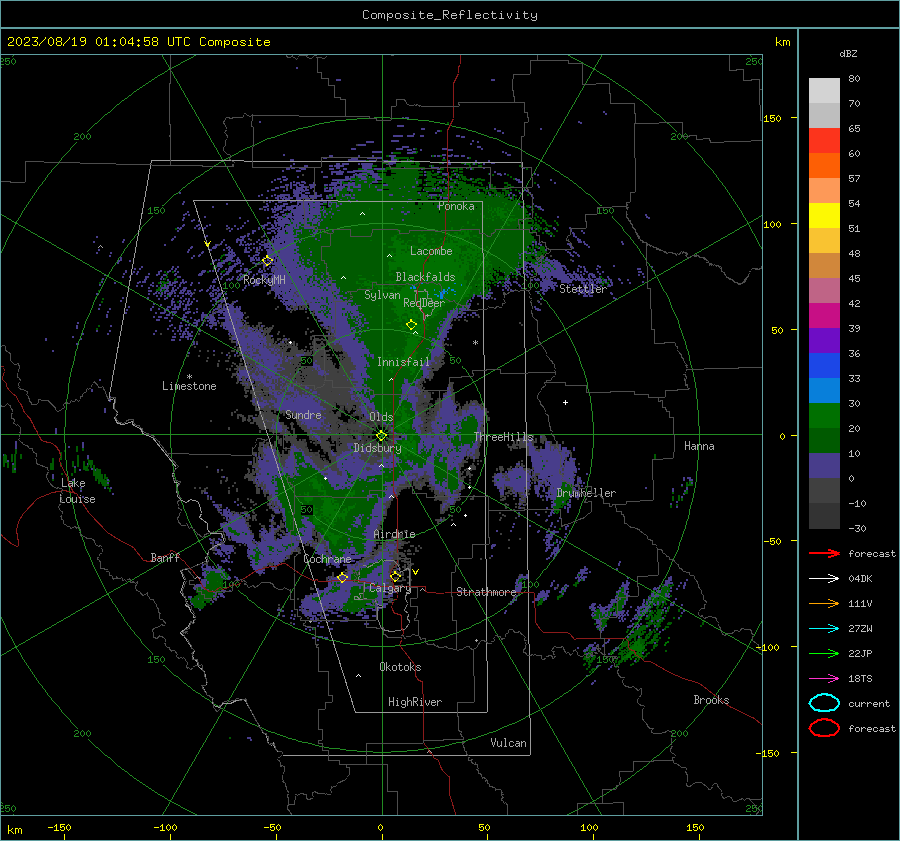
Task: Click the Calgary city label
Action: point(390,588)
